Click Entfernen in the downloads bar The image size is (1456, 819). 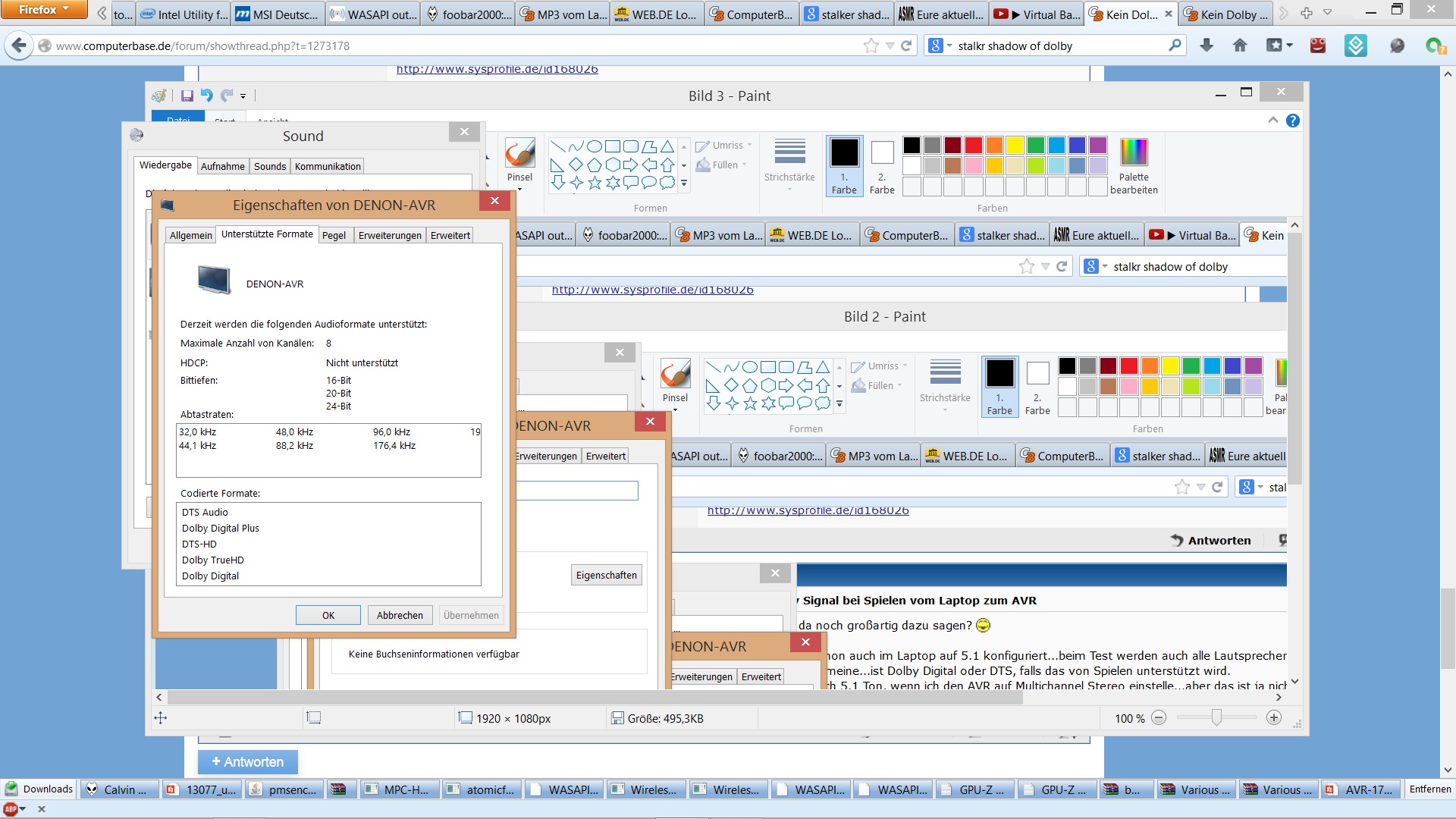(1429, 789)
